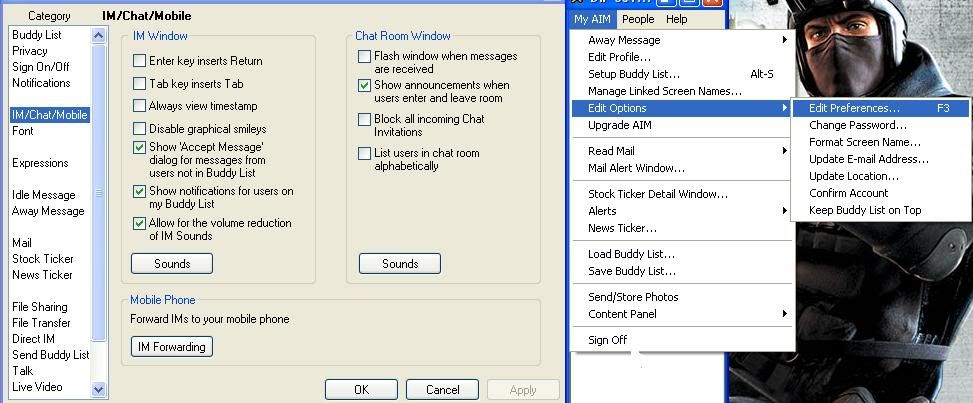Enable 'Flash window when messages are received'
973x403 pixels.
coord(365,56)
